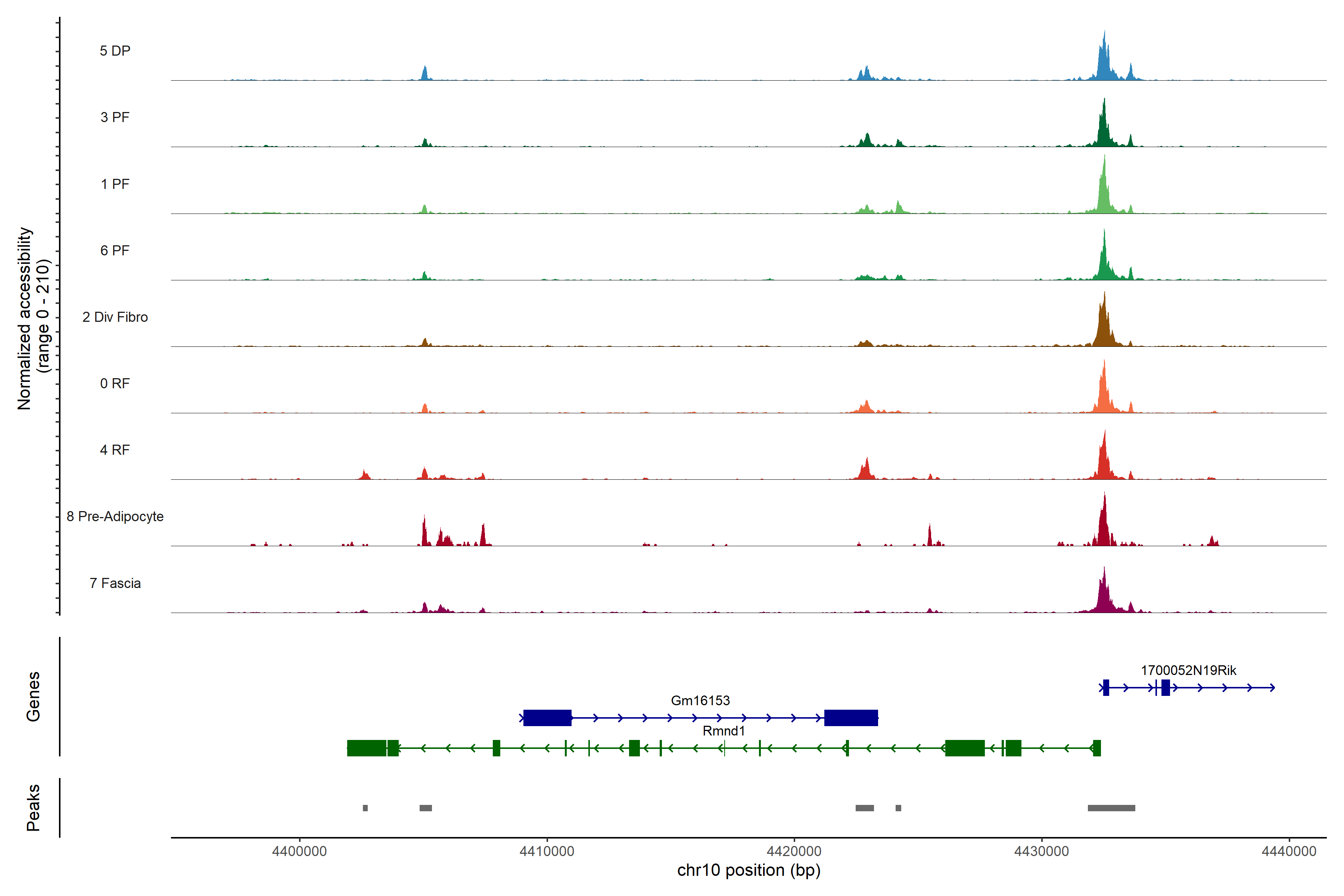1344x896 pixels.
Task: Click the widest gray peak bar
Action: tap(1111, 808)
